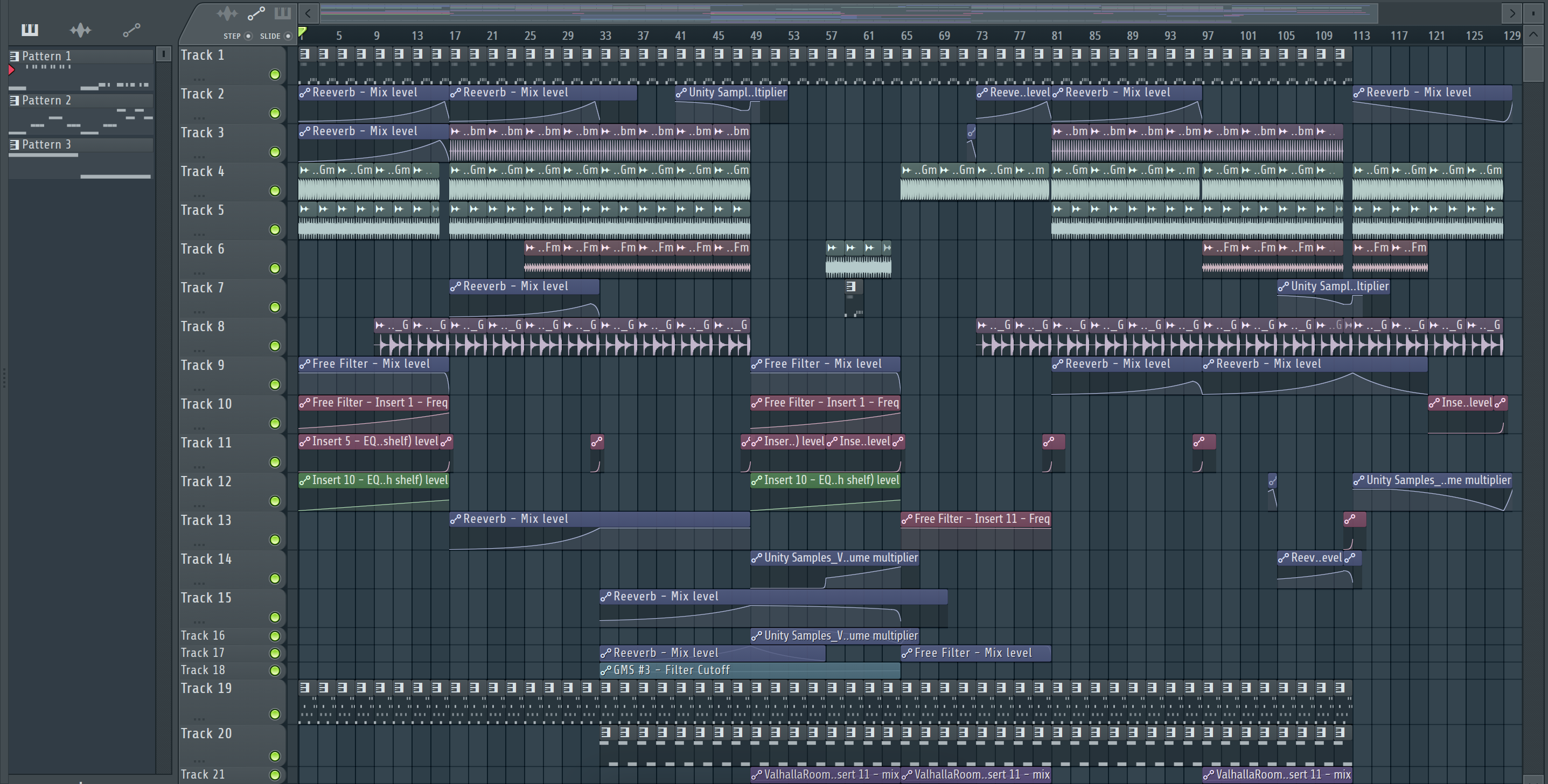Click bar 81 on the timeline ruler
The height and width of the screenshot is (784, 1548).
click(1056, 36)
